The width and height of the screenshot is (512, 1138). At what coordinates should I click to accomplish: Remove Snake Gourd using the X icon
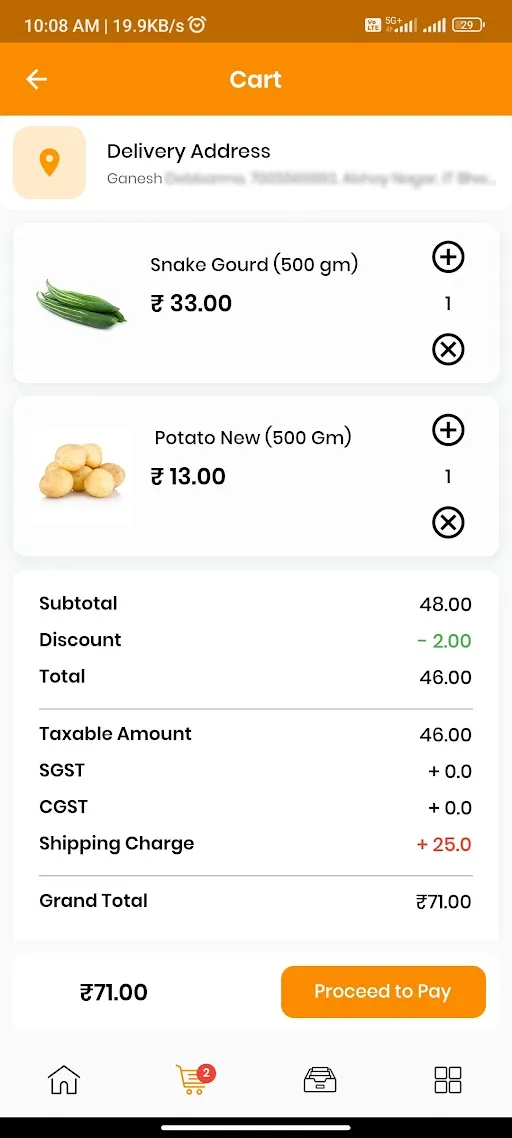(448, 351)
